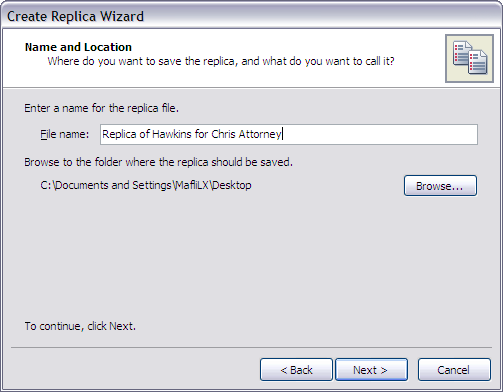Click the 'Enter a name for the replica file' text
The width and height of the screenshot is (503, 392).
coord(101,108)
